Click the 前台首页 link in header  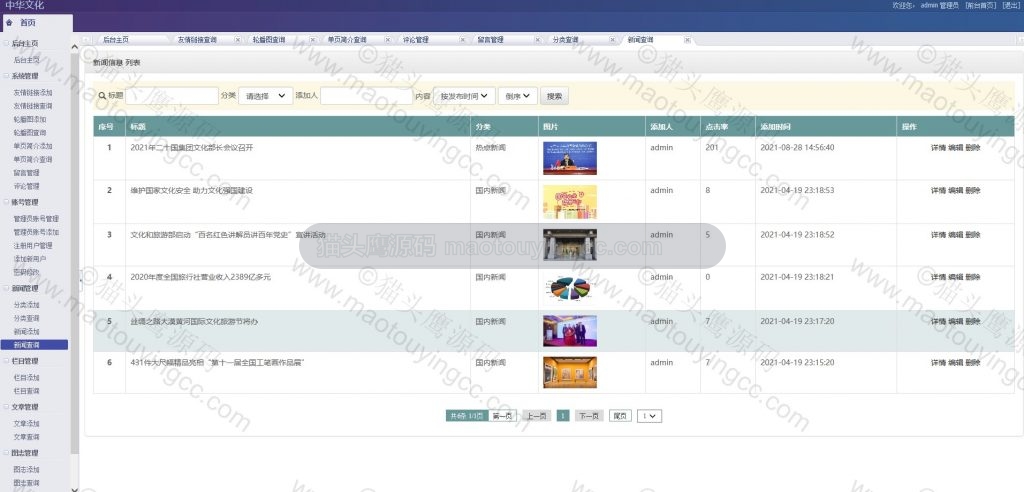pyautogui.click(x=981, y=5)
